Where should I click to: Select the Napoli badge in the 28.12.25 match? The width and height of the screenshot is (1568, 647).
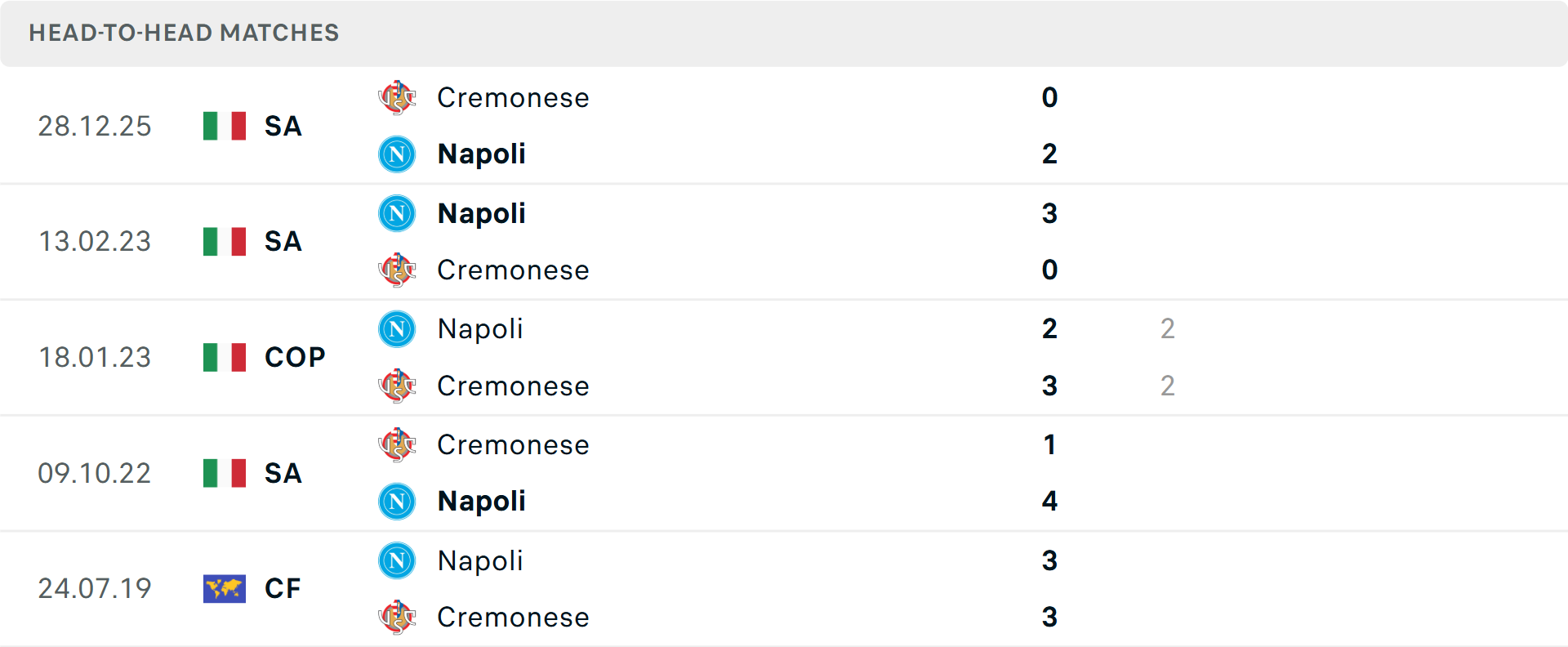pos(398,154)
